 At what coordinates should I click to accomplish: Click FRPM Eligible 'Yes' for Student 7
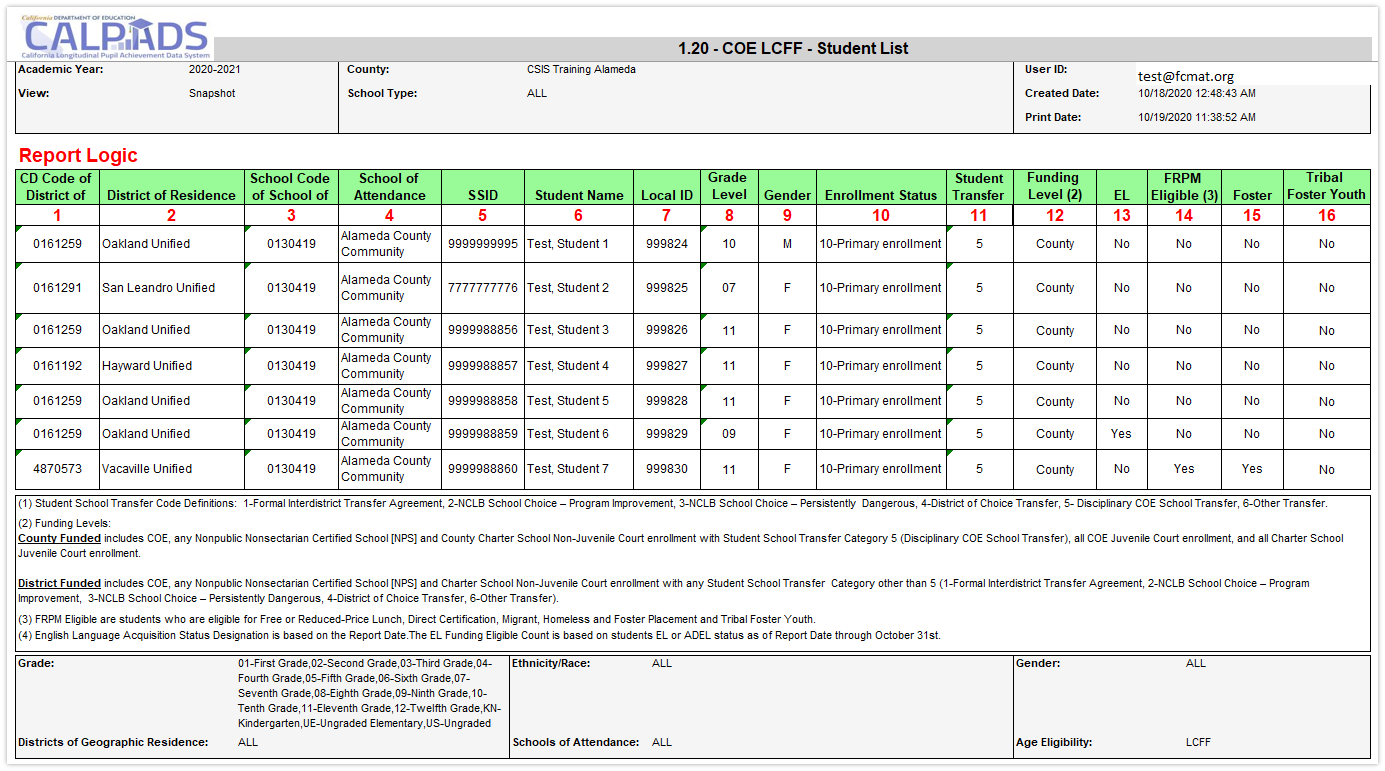click(x=1184, y=469)
